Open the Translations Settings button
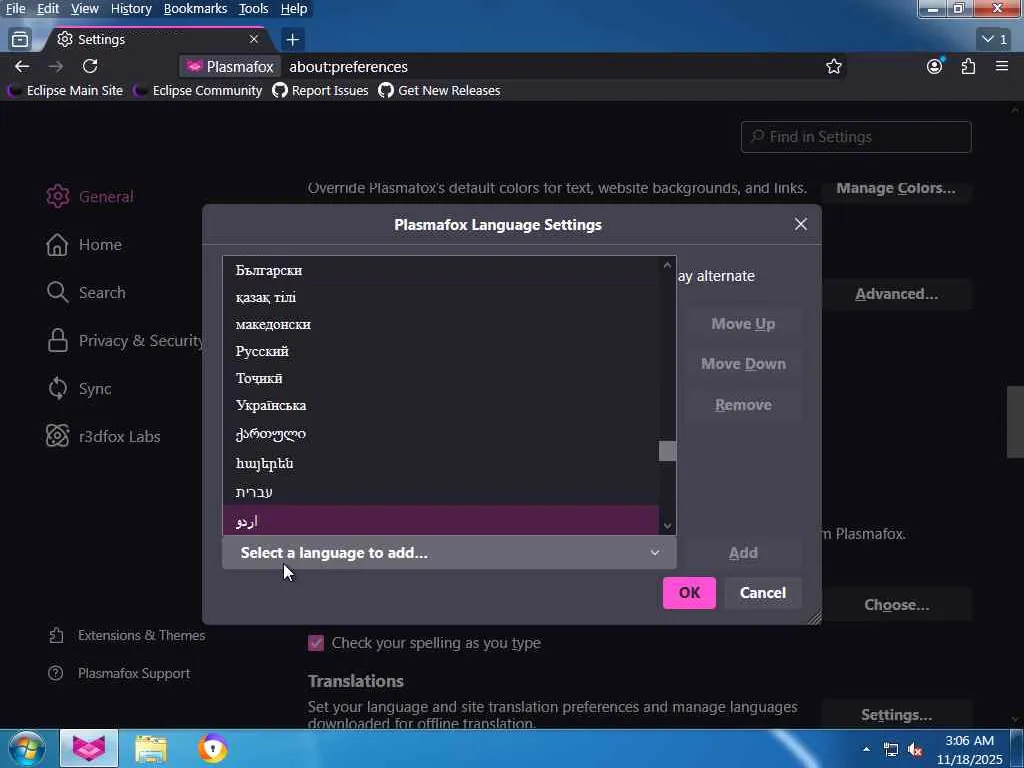Viewport: 1024px width, 768px height. pyautogui.click(x=896, y=715)
